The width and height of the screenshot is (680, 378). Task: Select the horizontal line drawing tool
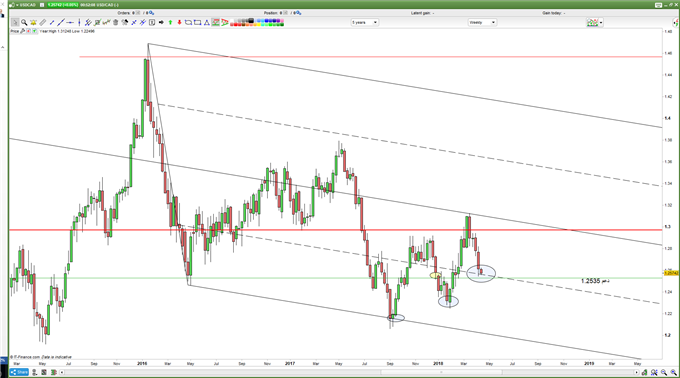[x=70, y=22]
